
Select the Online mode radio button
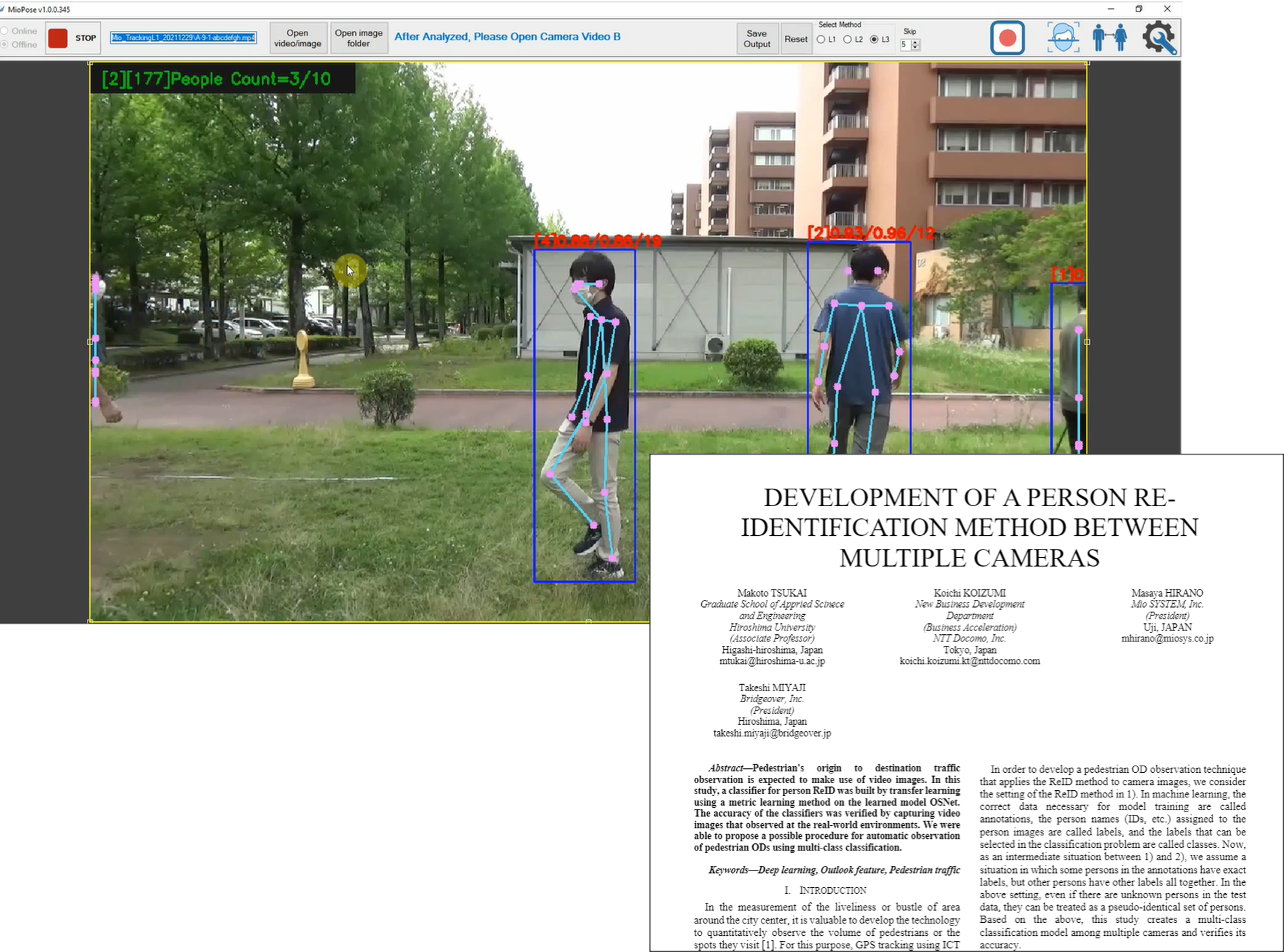[5, 31]
